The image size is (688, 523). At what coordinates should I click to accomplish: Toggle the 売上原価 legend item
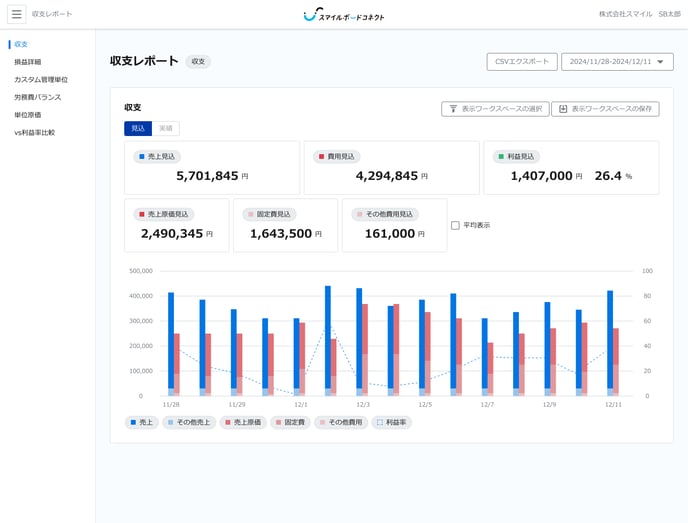point(243,423)
